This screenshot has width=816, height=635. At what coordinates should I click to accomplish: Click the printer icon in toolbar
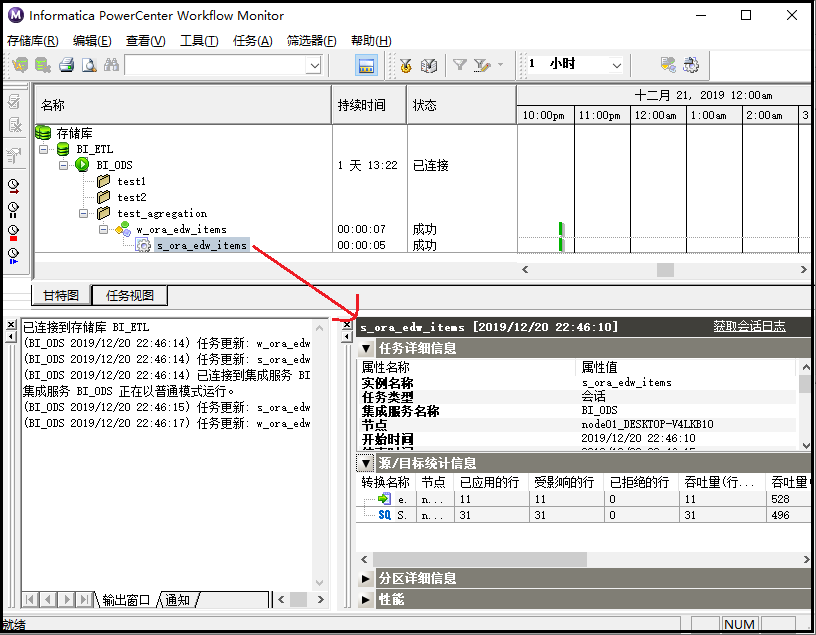[x=67, y=65]
